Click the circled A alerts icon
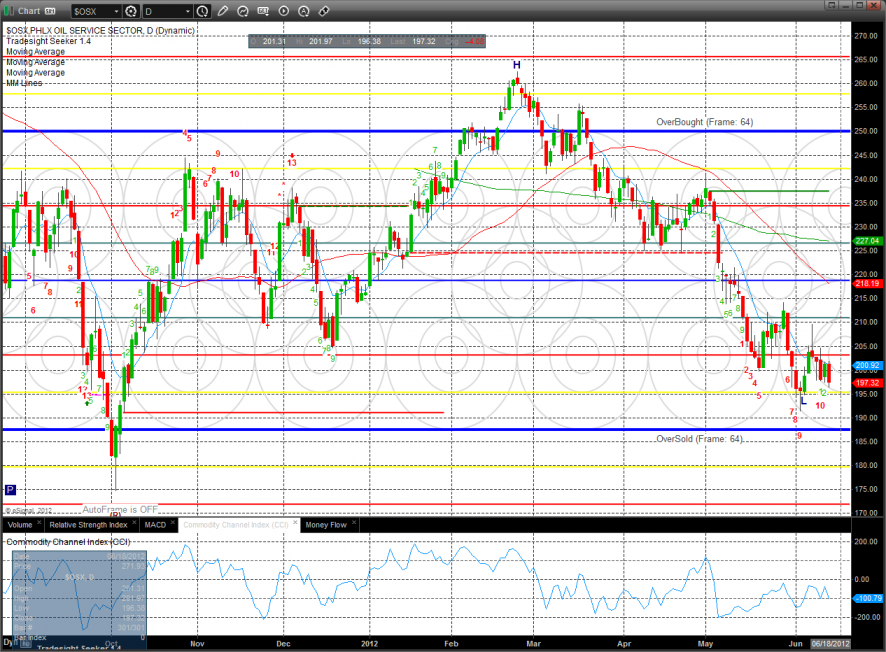886x652 pixels. (303, 11)
